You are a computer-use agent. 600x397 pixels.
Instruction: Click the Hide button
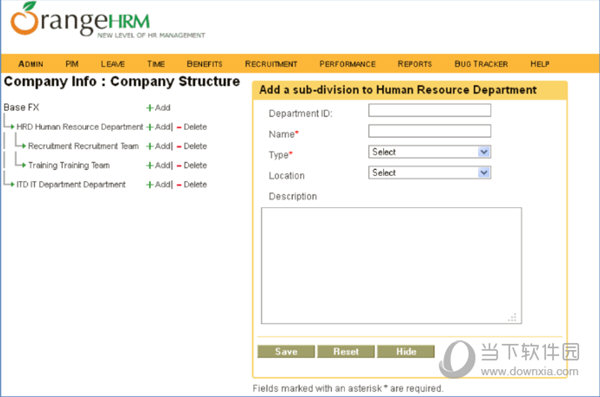tap(406, 351)
